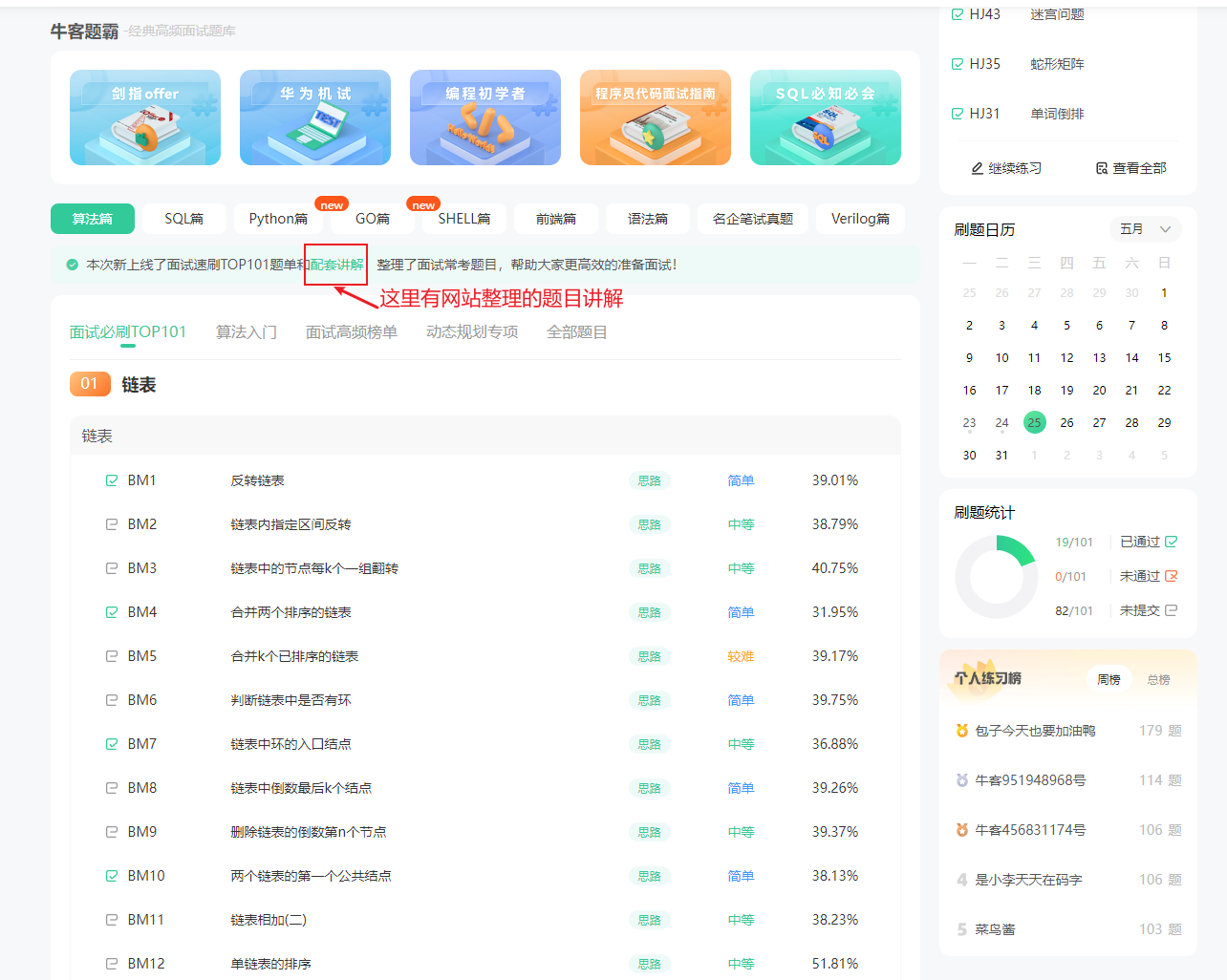The image size is (1227, 980).
Task: Click the 已通过 check icon in statistics
Action: [1172, 542]
